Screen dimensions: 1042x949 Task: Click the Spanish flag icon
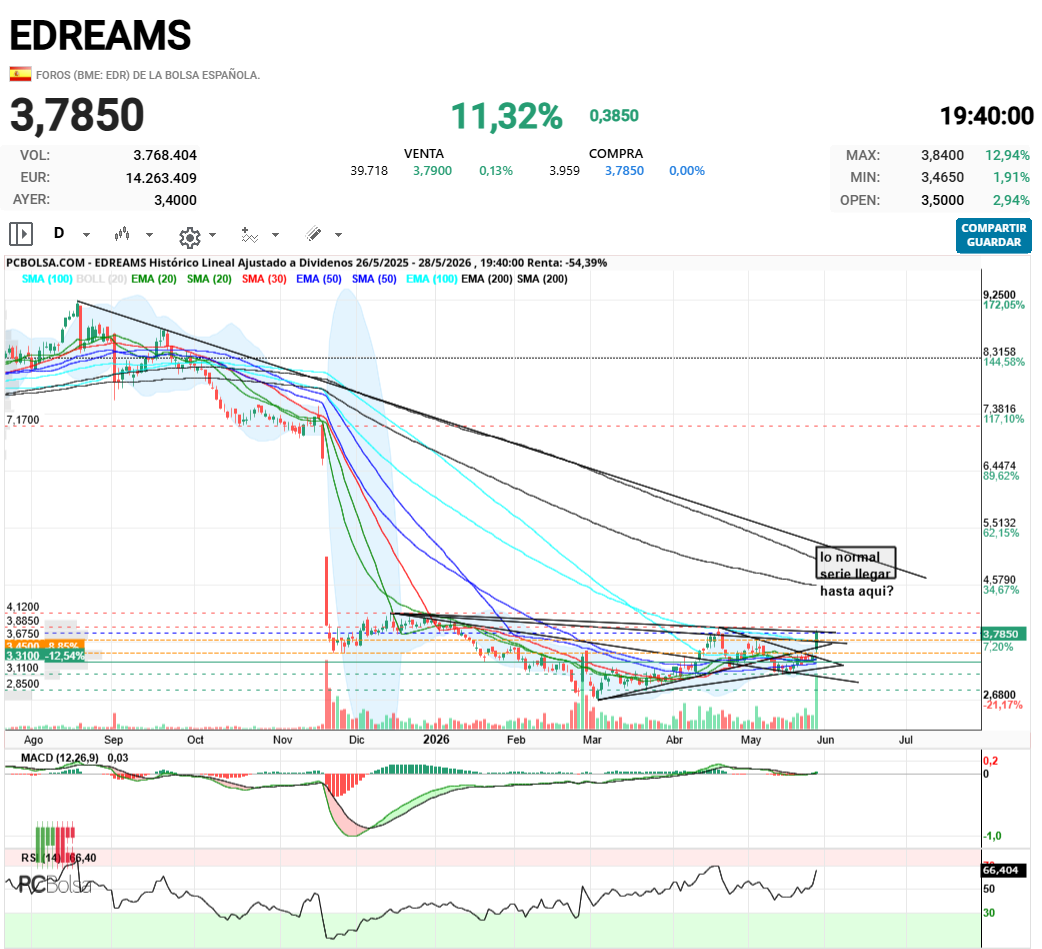pyautogui.click(x=21, y=74)
